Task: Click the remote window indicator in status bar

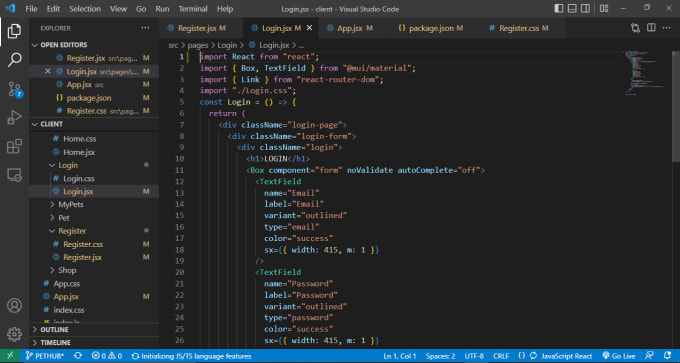Action: click(x=10, y=356)
